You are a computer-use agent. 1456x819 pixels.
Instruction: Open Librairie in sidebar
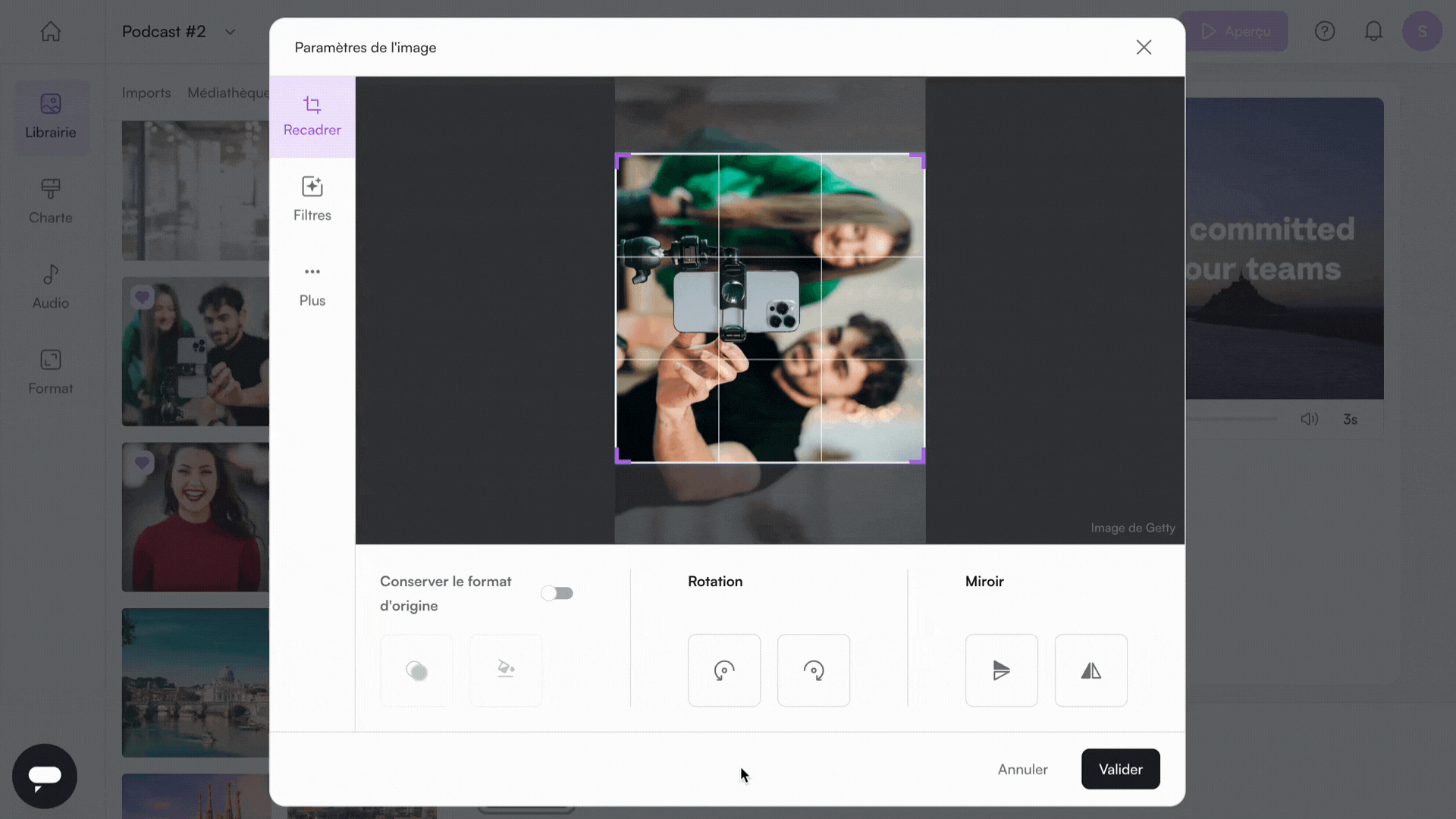[x=51, y=117]
